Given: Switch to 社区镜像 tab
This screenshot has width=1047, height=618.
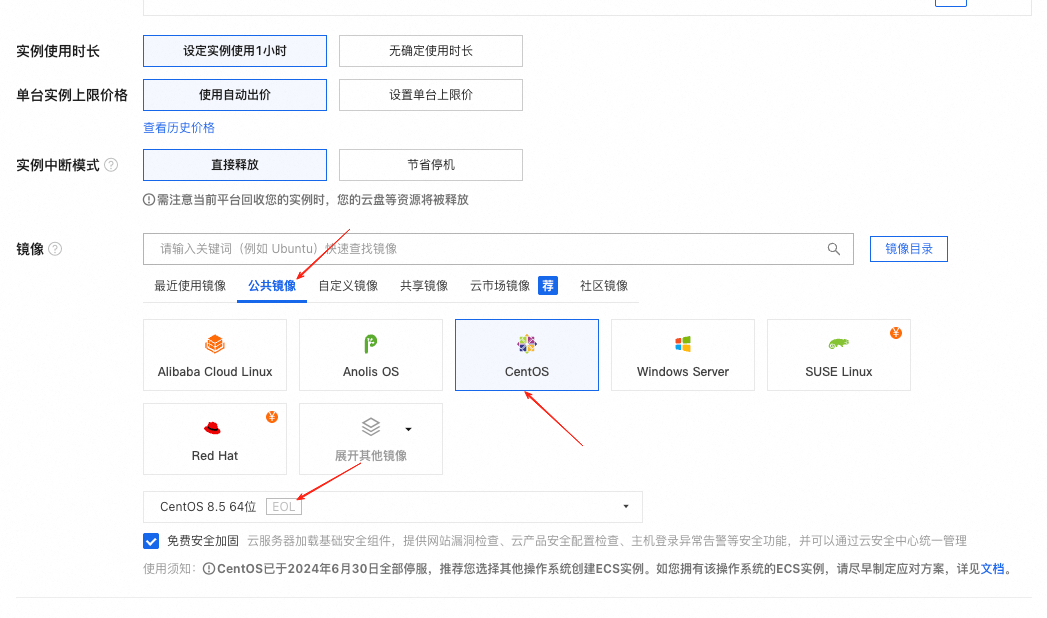Looking at the screenshot, I should point(604,286).
